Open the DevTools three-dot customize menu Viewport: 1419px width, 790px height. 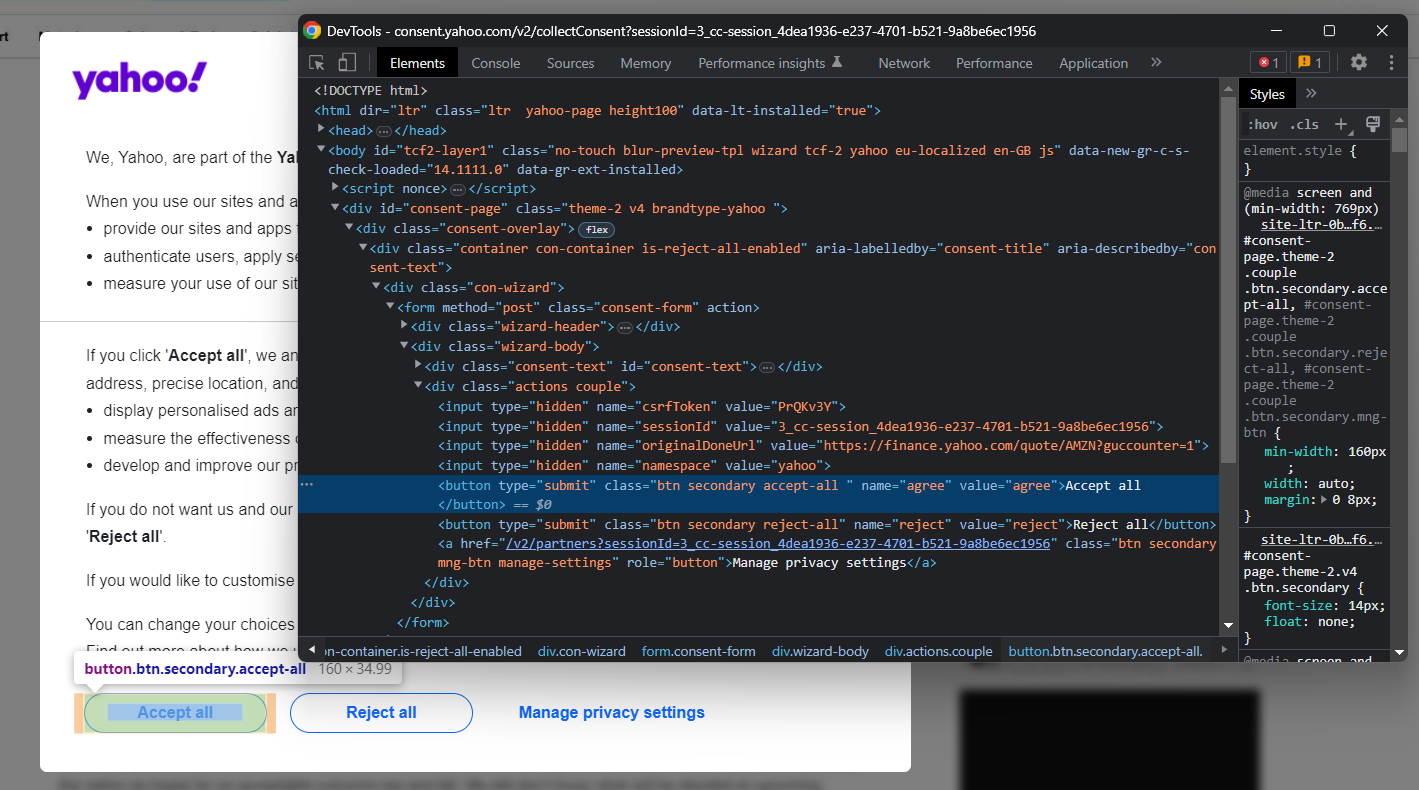1391,62
